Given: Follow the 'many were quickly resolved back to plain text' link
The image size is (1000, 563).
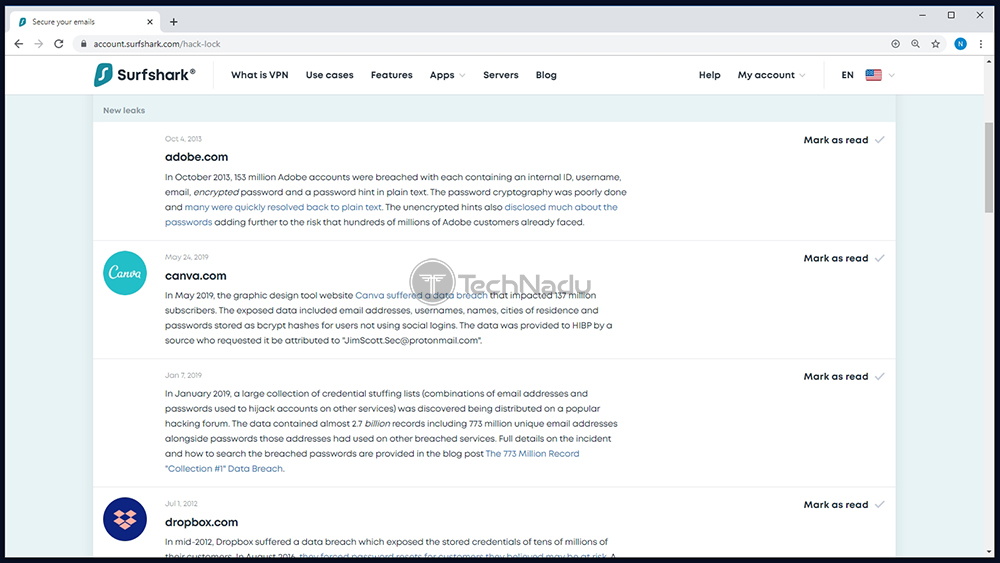Looking at the screenshot, I should (x=283, y=207).
